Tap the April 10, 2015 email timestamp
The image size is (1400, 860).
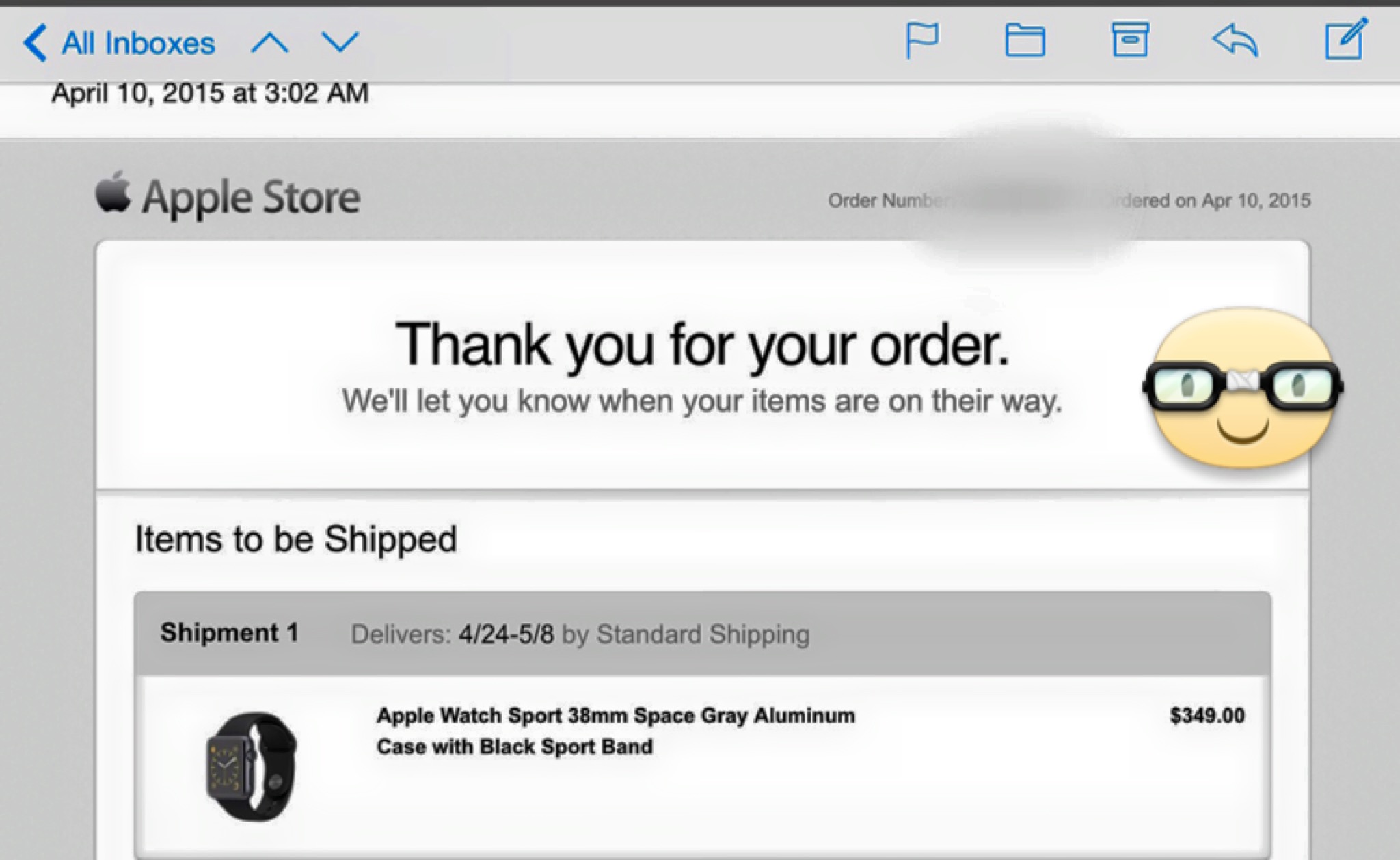(x=210, y=93)
